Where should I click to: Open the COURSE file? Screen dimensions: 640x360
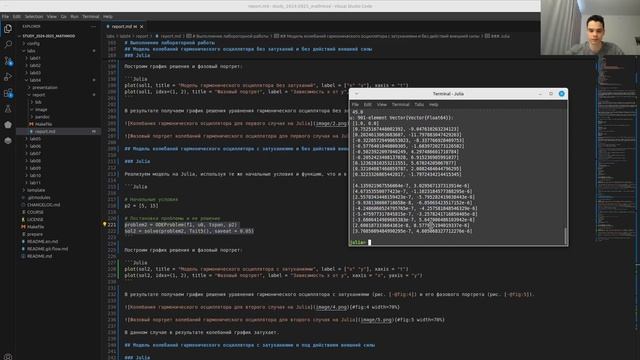[x=35, y=212]
